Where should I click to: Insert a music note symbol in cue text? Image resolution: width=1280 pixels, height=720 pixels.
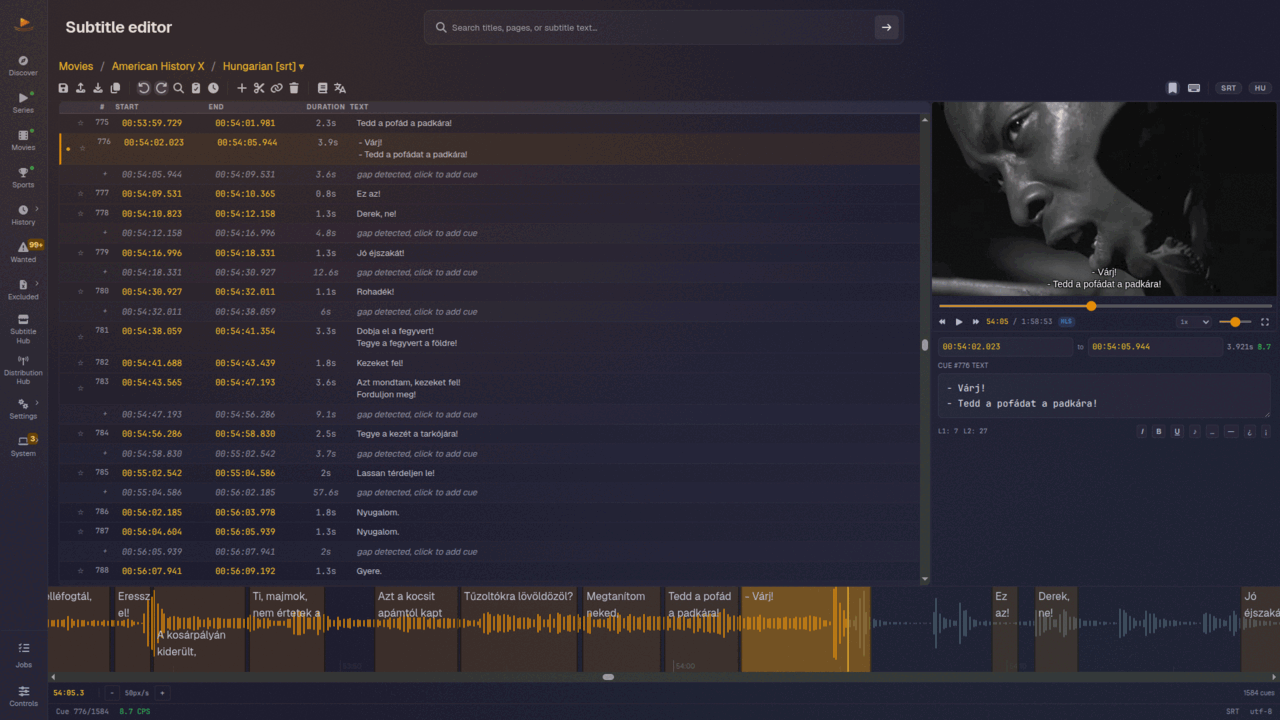(x=1194, y=432)
